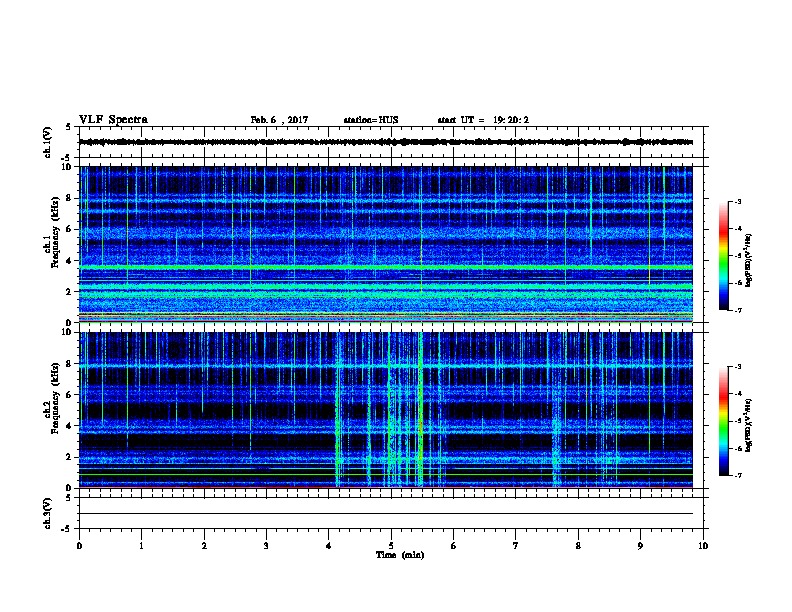Click the "5" tick on ch.1(V) axis
Image resolution: width=792 pixels, height=612 pixels.
click(68, 127)
